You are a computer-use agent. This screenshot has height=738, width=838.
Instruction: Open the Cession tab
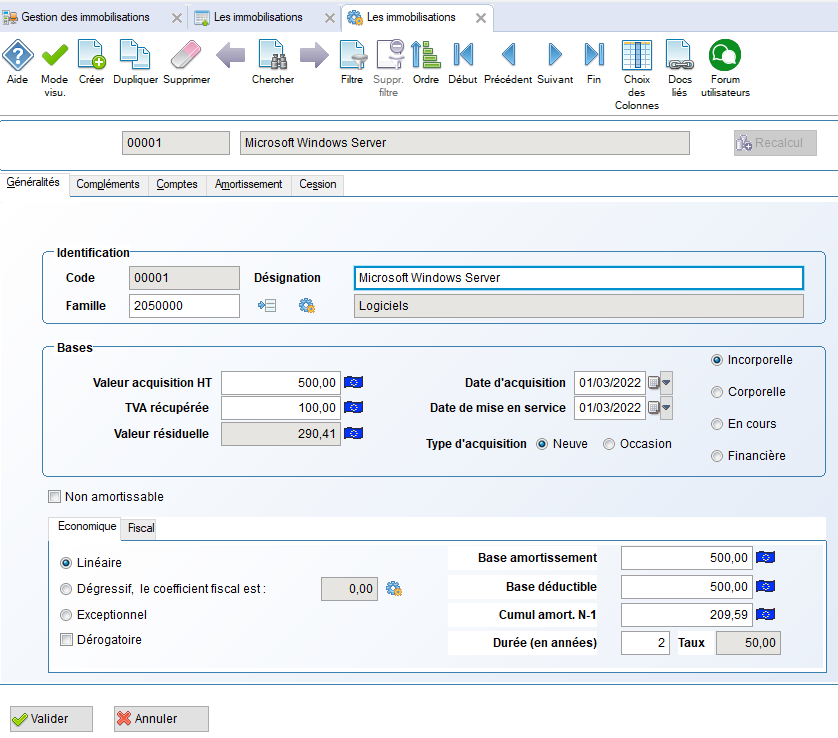click(x=318, y=184)
